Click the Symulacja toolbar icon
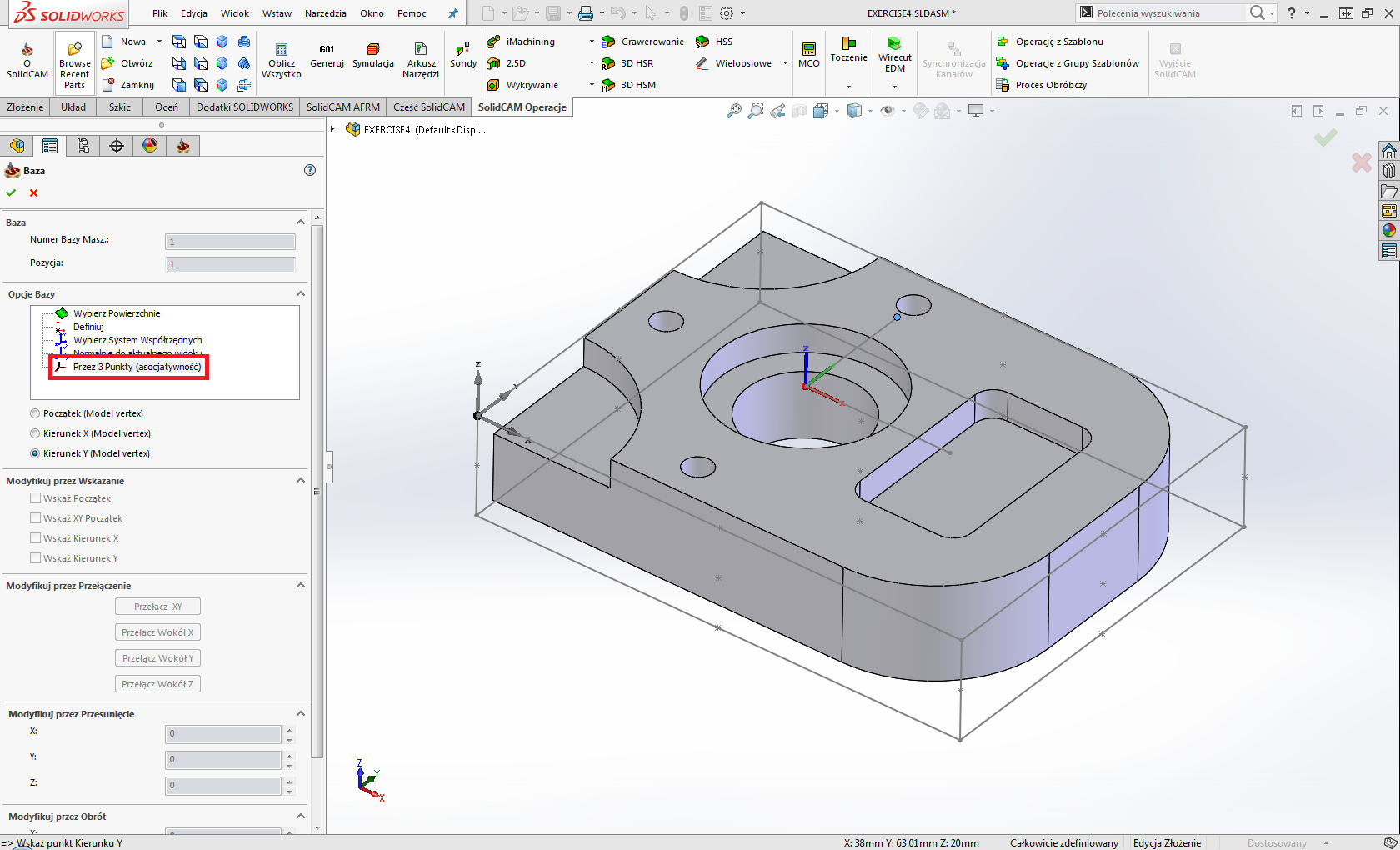 (x=372, y=56)
